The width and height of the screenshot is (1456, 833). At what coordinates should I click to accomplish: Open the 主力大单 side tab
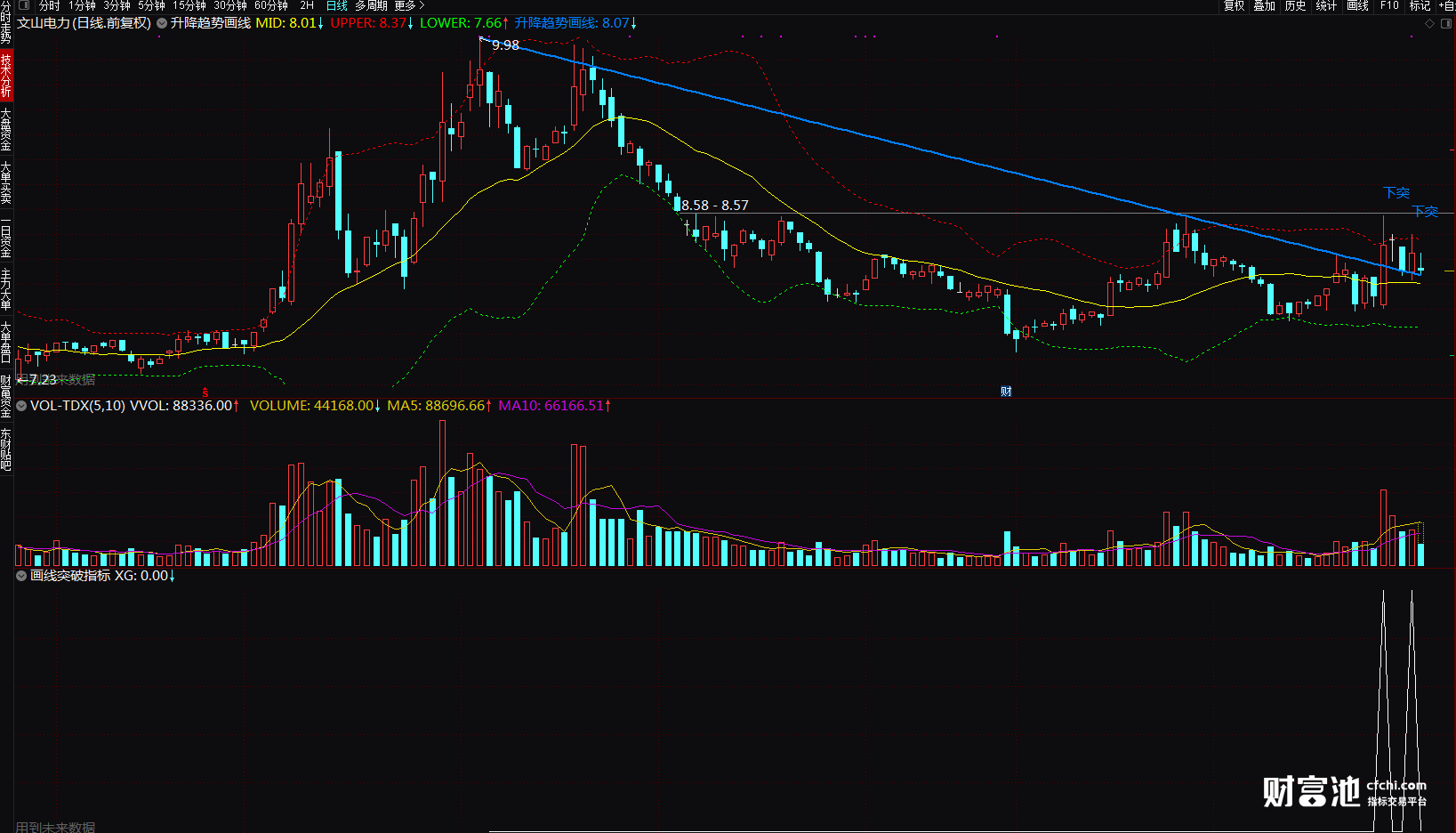point(6,290)
